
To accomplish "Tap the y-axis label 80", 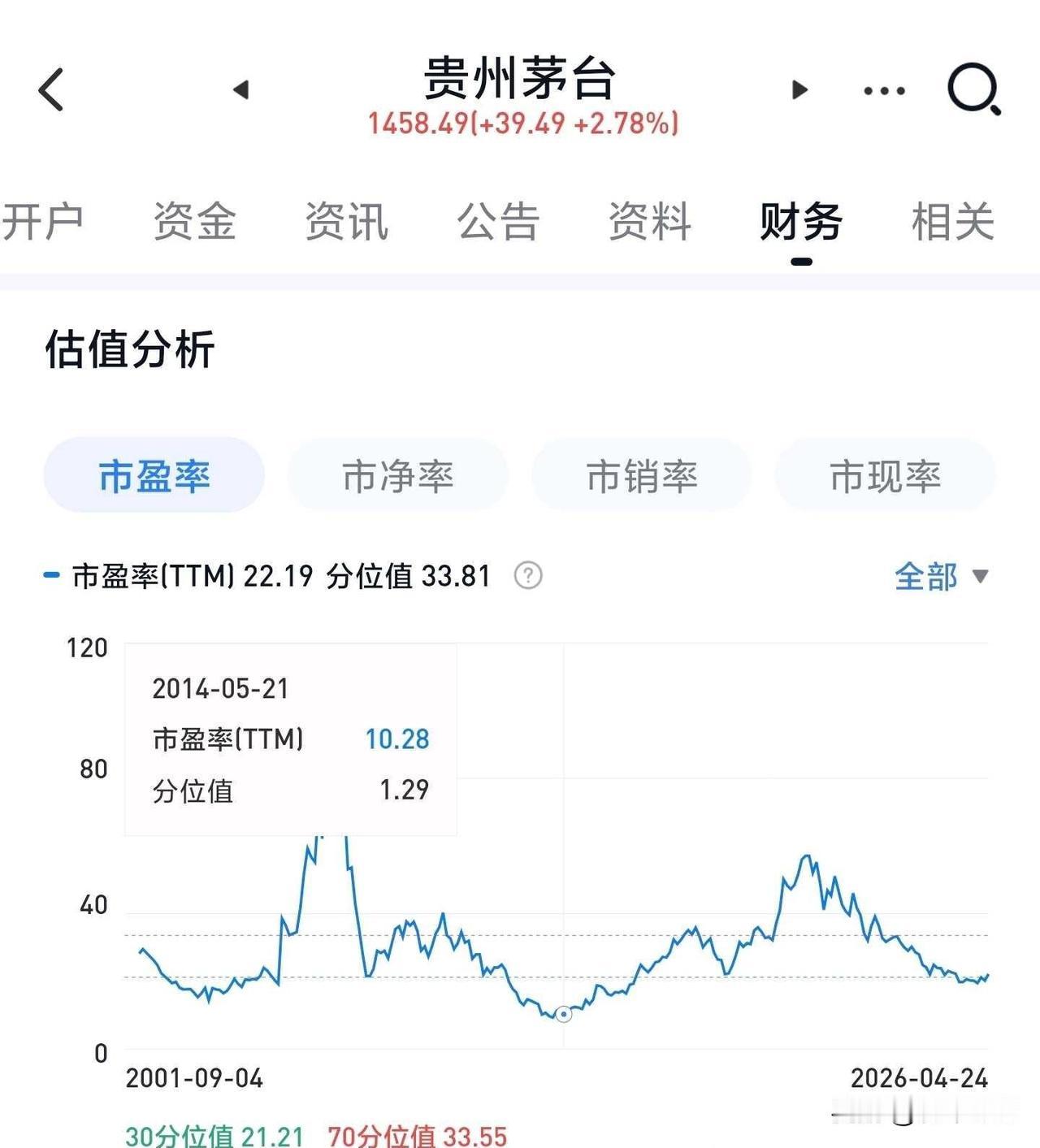I will click(x=93, y=769).
